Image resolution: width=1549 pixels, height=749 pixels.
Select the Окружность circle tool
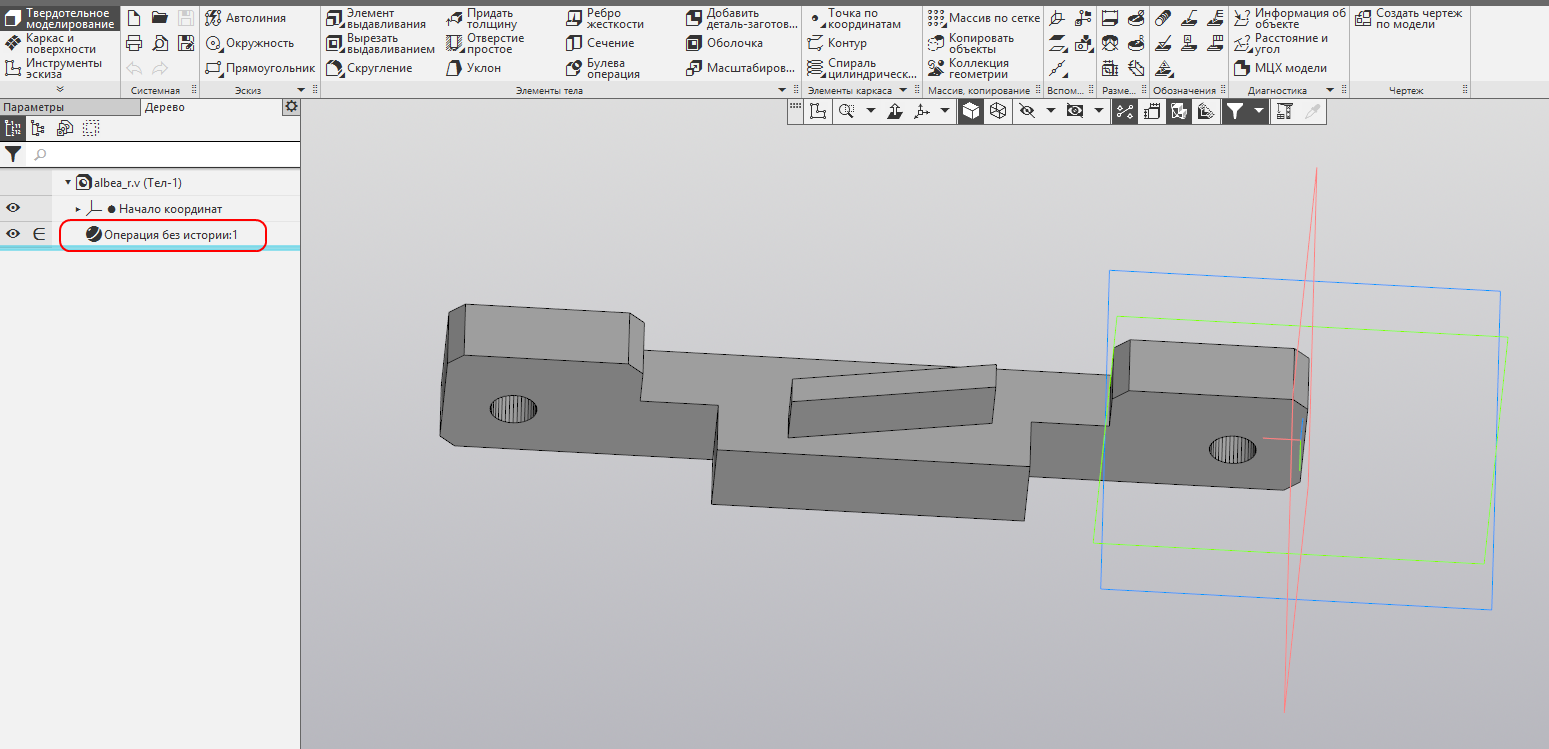click(x=250, y=43)
